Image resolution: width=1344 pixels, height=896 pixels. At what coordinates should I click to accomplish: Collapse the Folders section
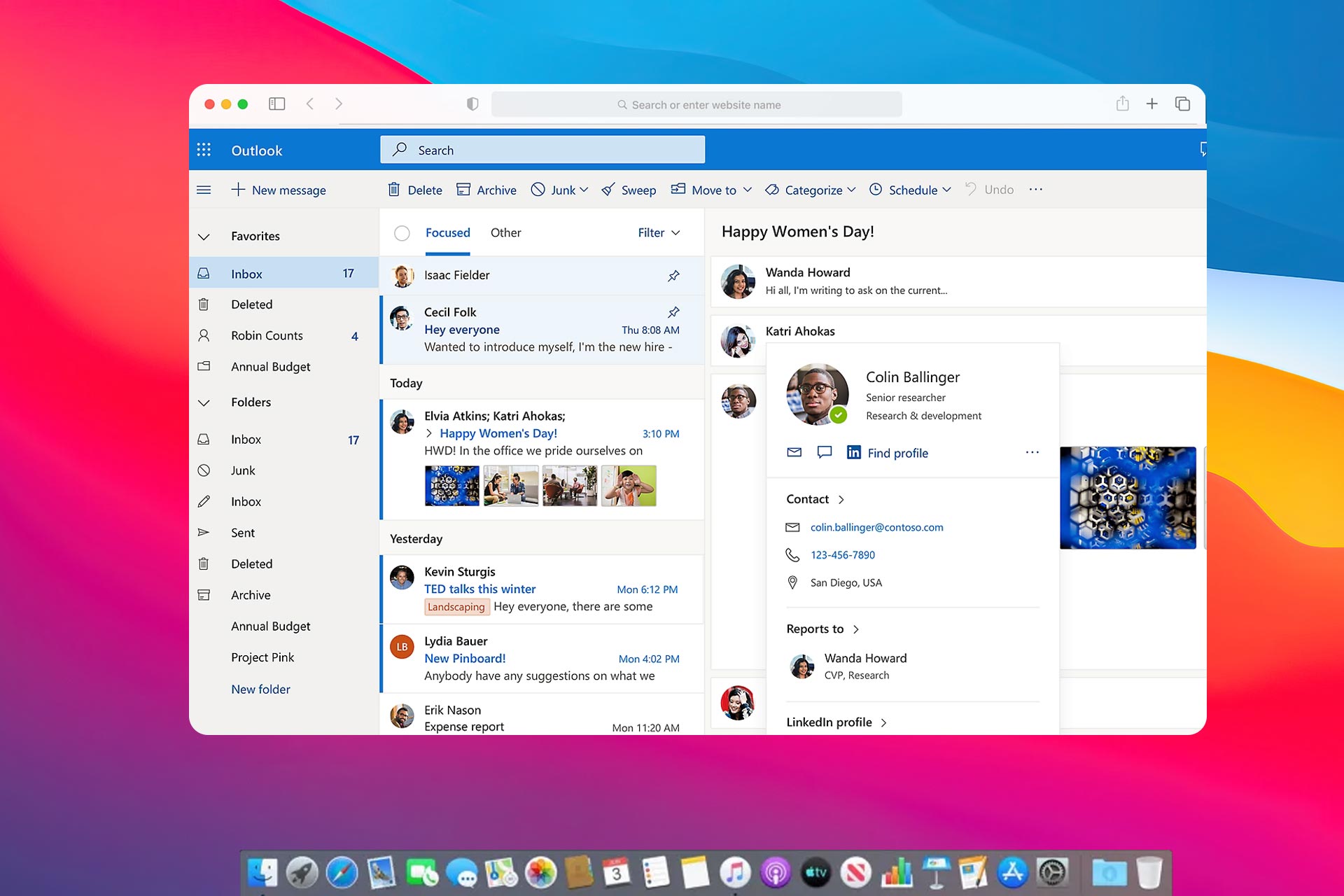[x=204, y=402]
